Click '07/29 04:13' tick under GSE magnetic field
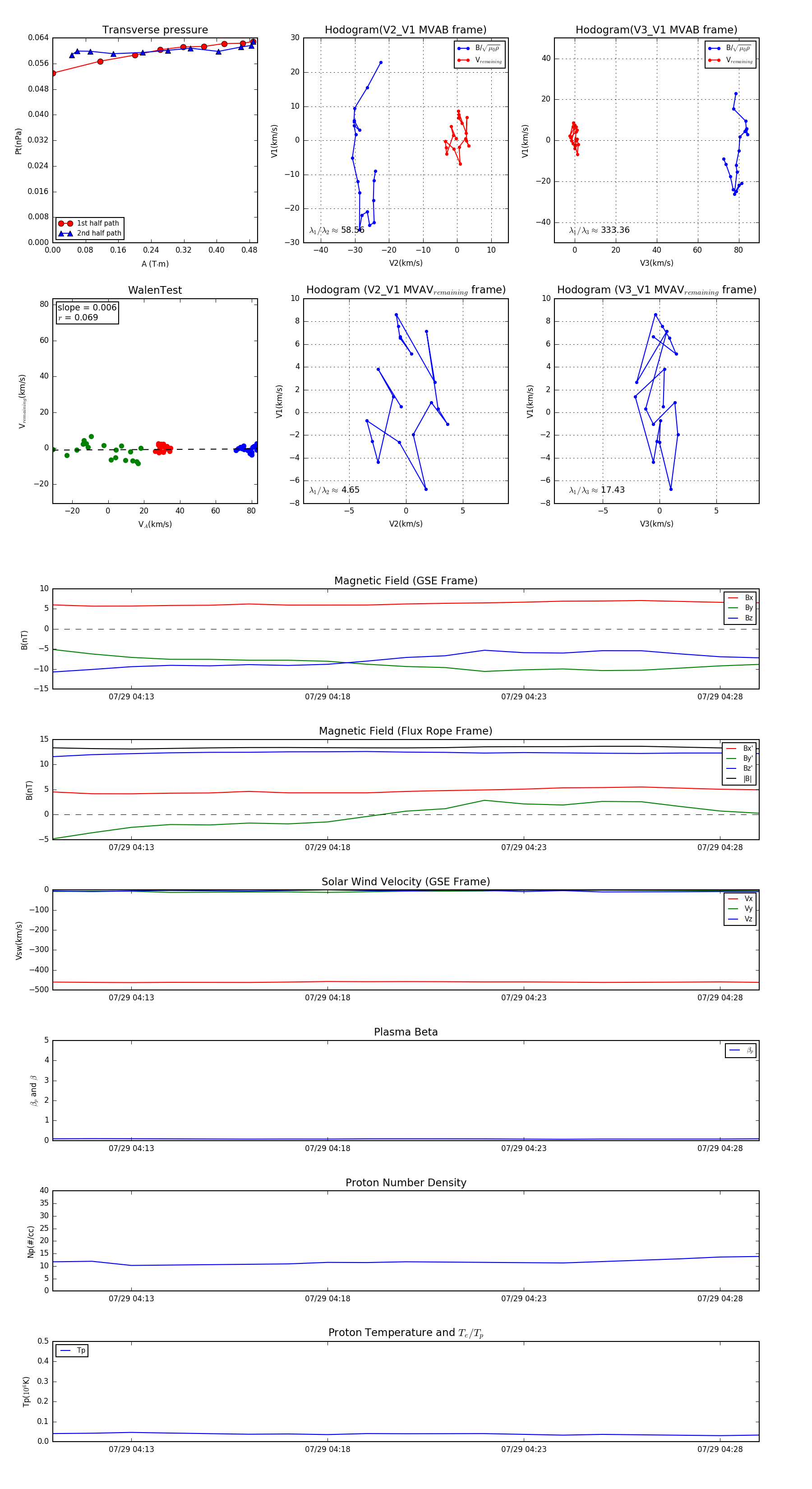Image resolution: width=812 pixels, height=1489 pixels. coord(131,697)
